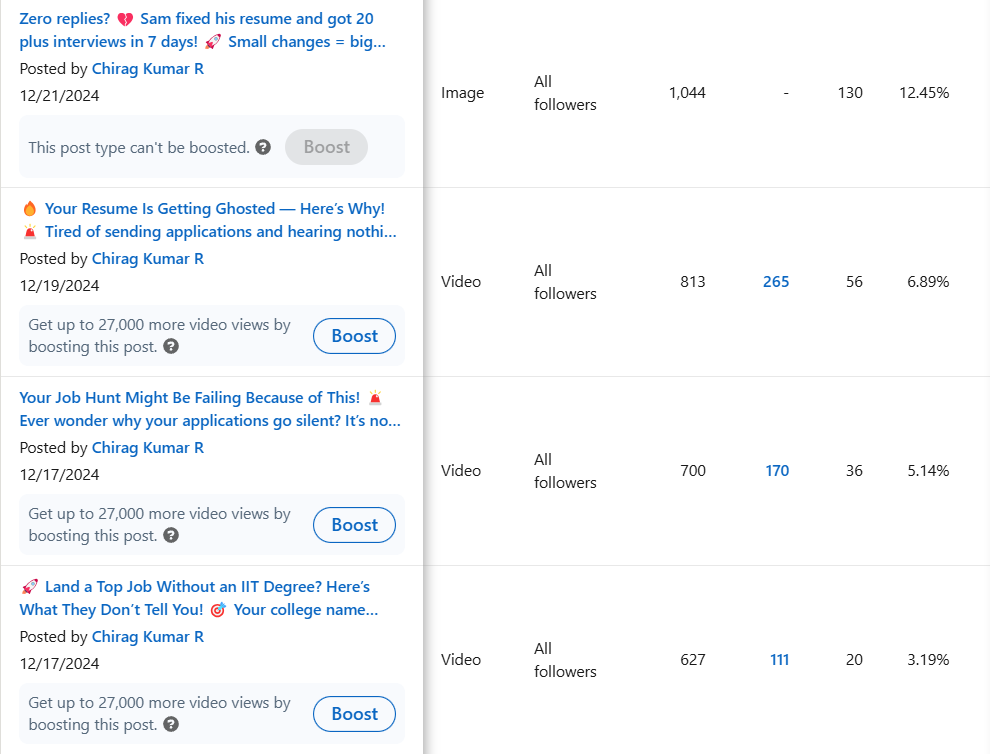Open 'Your Resume Is Getting Ghosted' post link

tap(209, 220)
